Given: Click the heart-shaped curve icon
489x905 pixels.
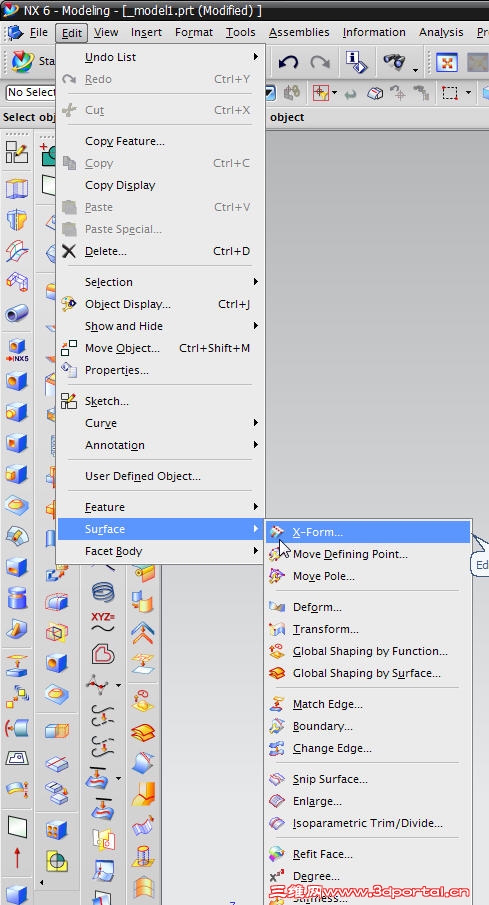Looking at the screenshot, I should pos(103,654).
